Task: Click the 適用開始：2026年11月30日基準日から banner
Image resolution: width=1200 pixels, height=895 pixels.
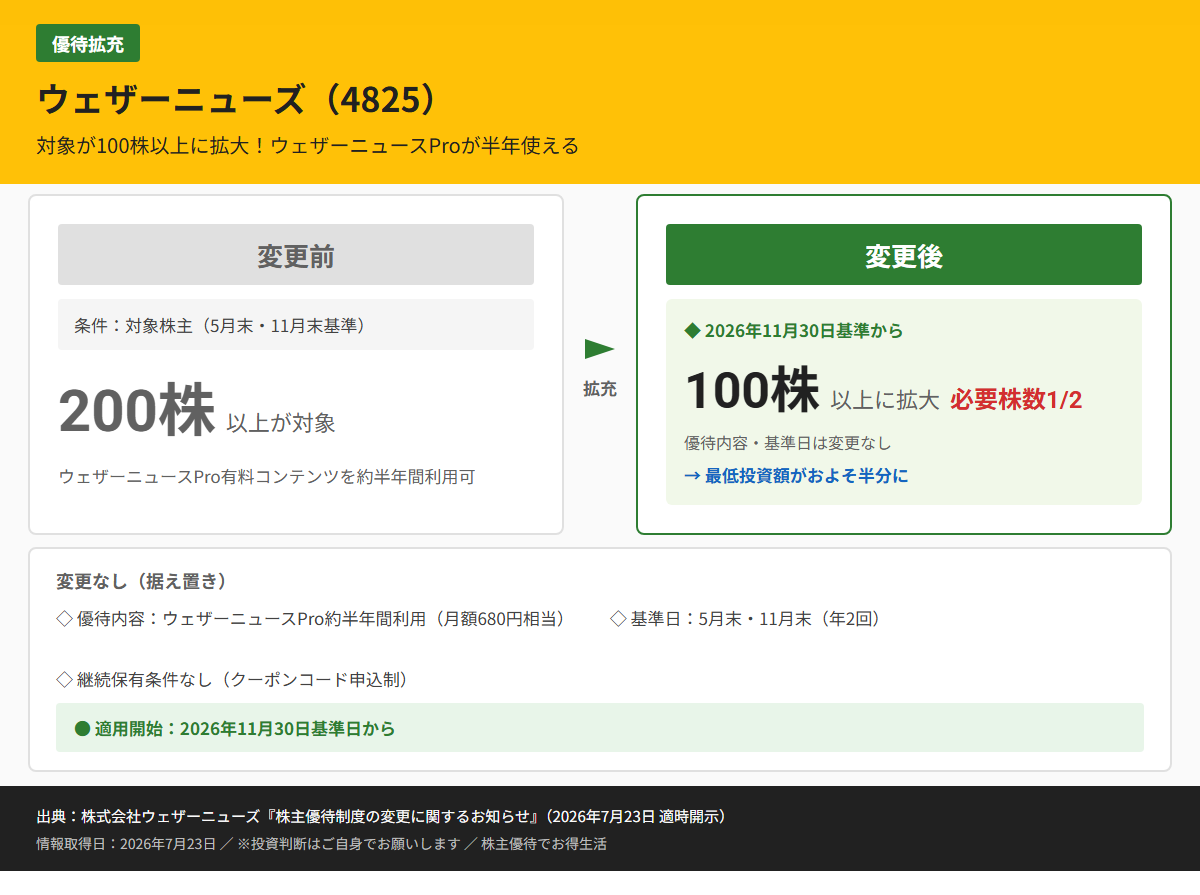Action: click(600, 728)
